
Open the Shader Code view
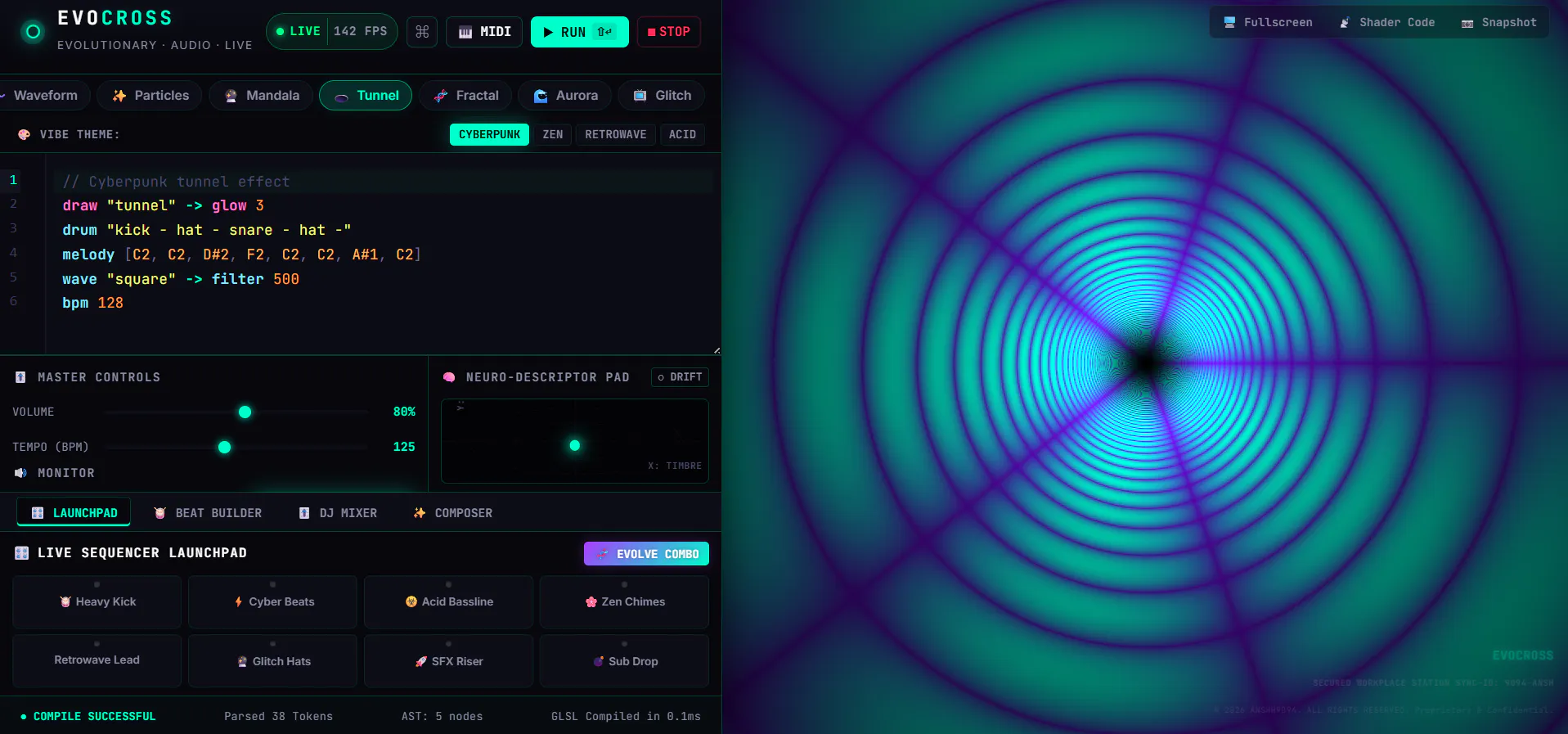pyautogui.click(x=1386, y=23)
